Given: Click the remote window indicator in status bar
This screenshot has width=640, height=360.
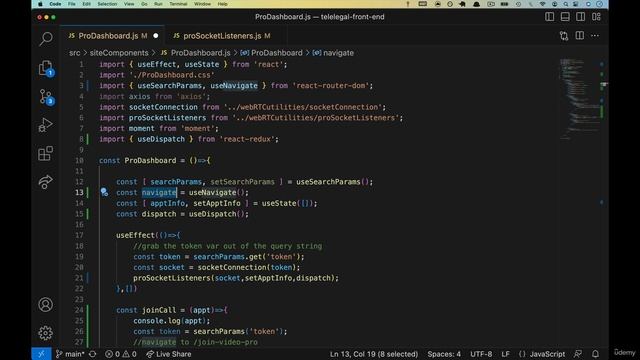Looking at the screenshot, I should 41,354.
